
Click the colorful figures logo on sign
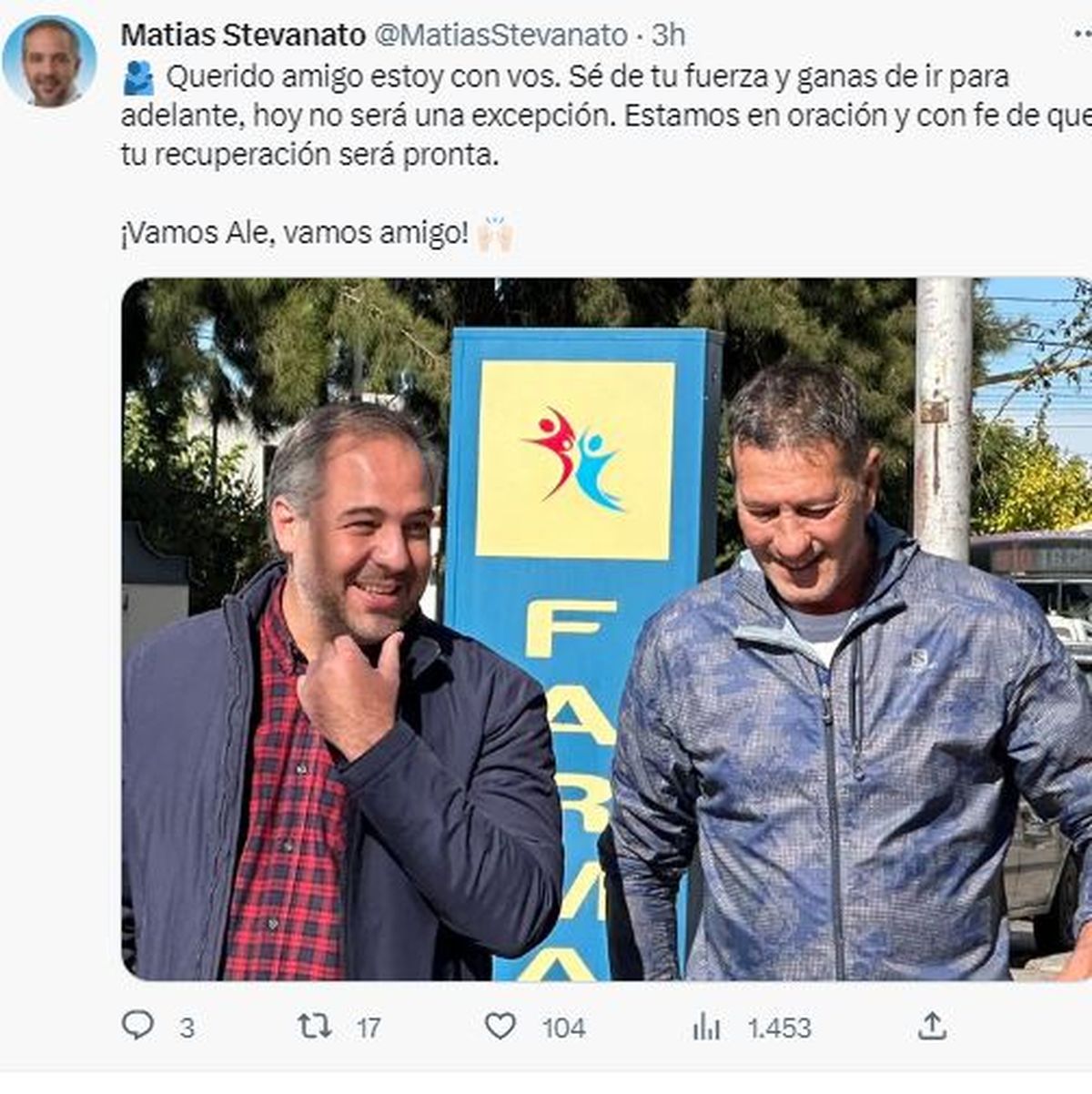point(574,459)
